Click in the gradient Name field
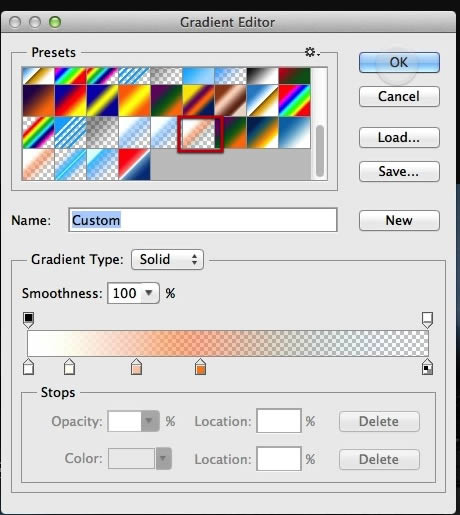This screenshot has height=515, width=460. 203,220
